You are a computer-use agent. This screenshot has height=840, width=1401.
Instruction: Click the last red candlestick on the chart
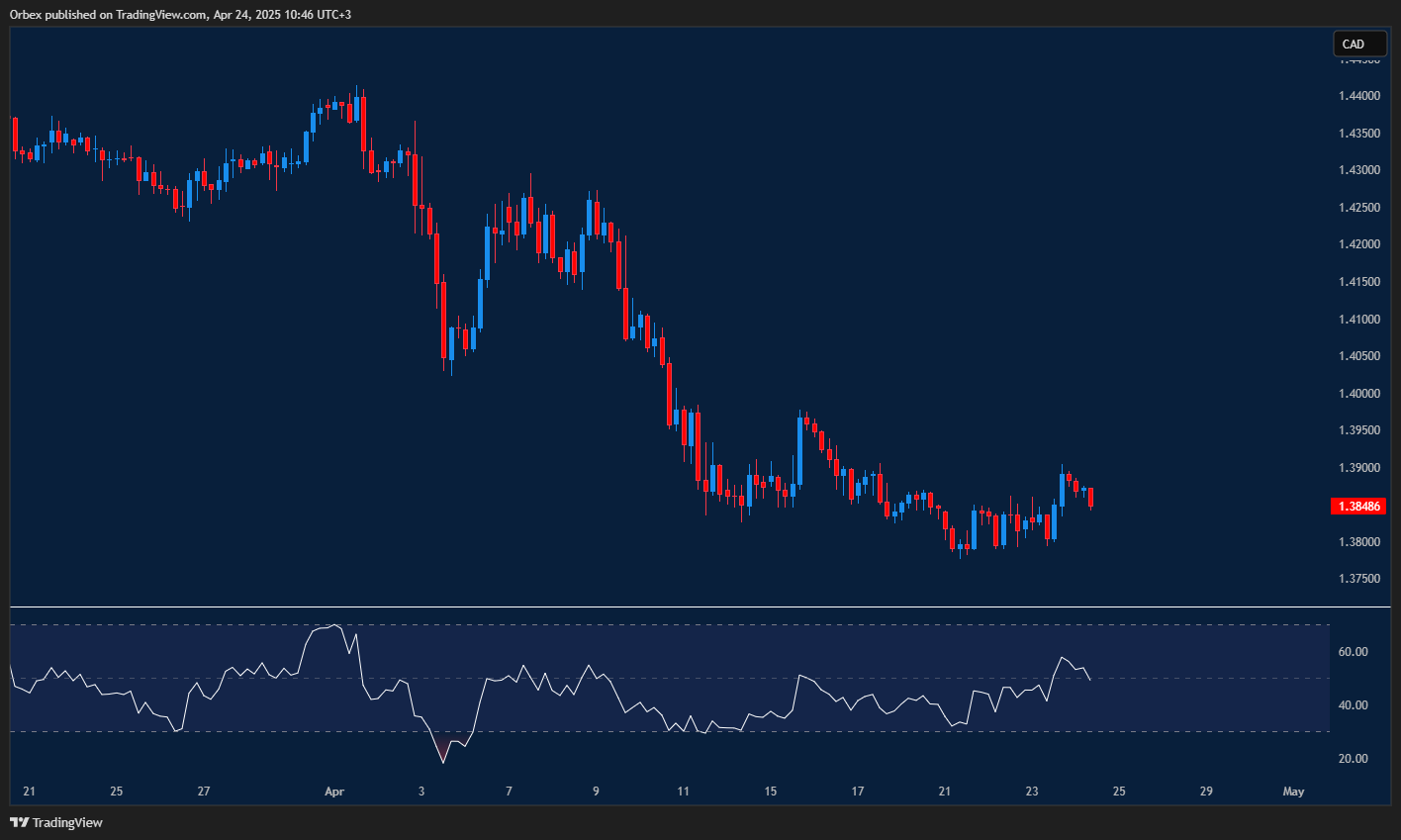click(x=1091, y=495)
